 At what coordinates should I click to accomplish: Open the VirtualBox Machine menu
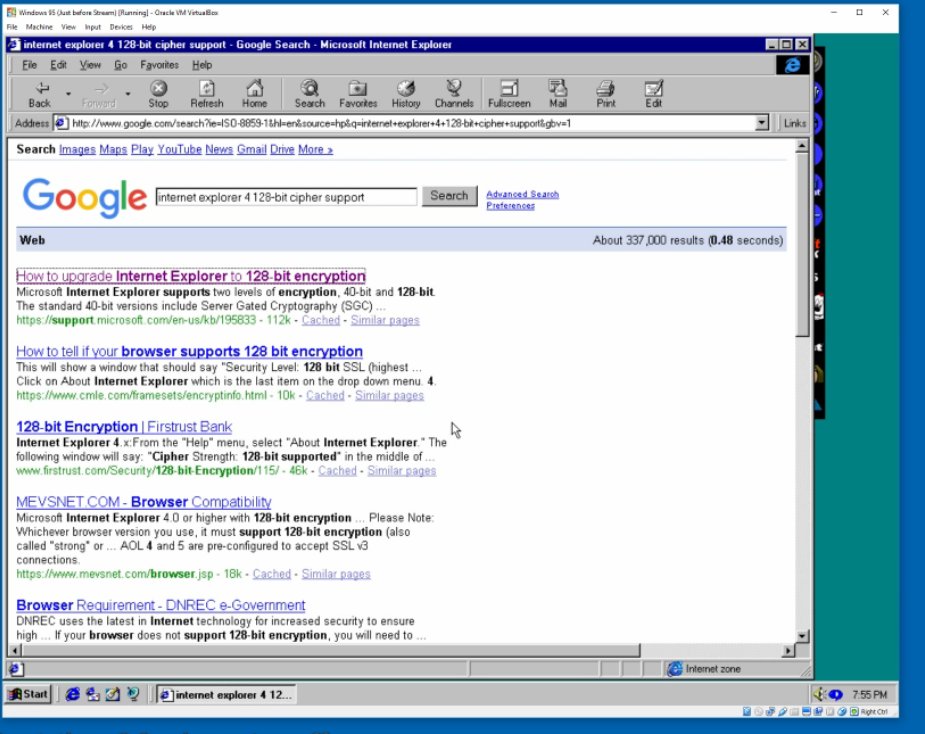pos(39,27)
